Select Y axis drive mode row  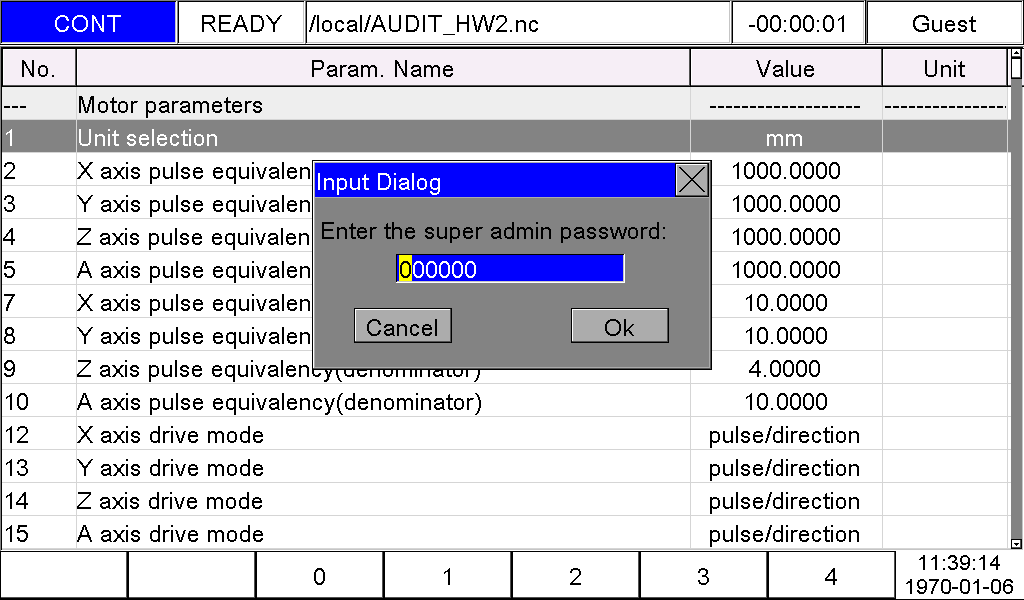pos(505,467)
